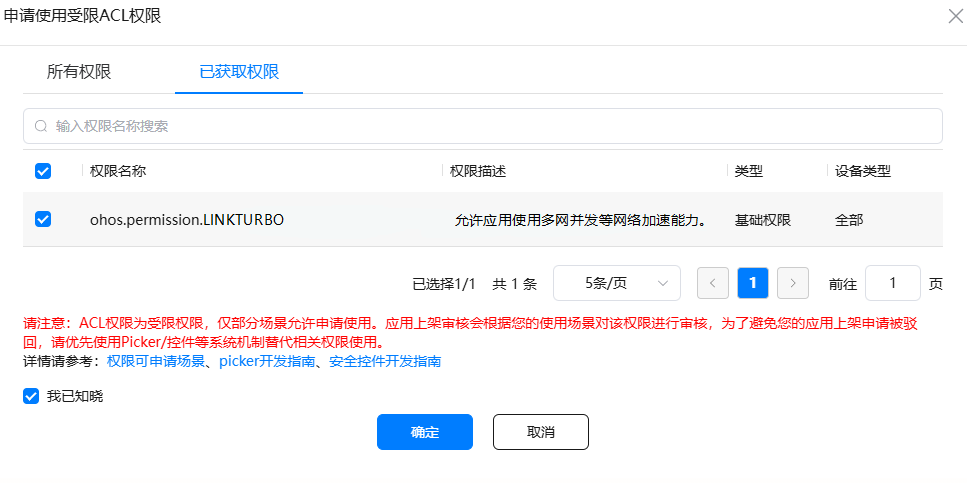The image size is (967, 483).
Task: Click the ohos.permission.LINKTURBO permission name
Action: [x=187, y=220]
